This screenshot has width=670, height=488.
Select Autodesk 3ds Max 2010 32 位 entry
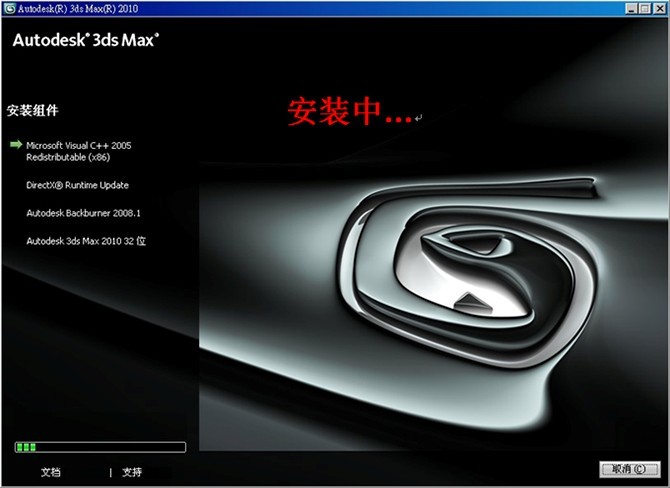click(86, 241)
